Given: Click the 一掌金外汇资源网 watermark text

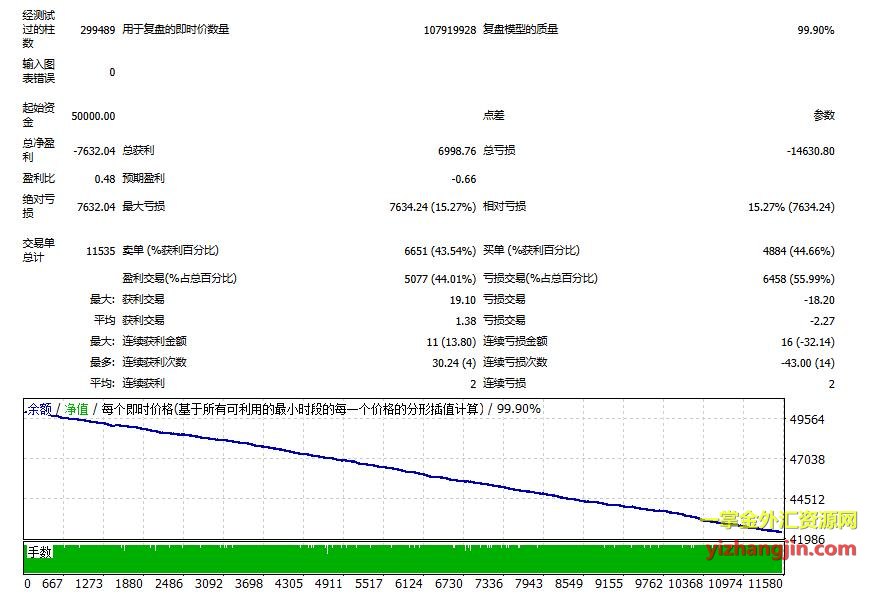Looking at the screenshot, I should point(780,521).
